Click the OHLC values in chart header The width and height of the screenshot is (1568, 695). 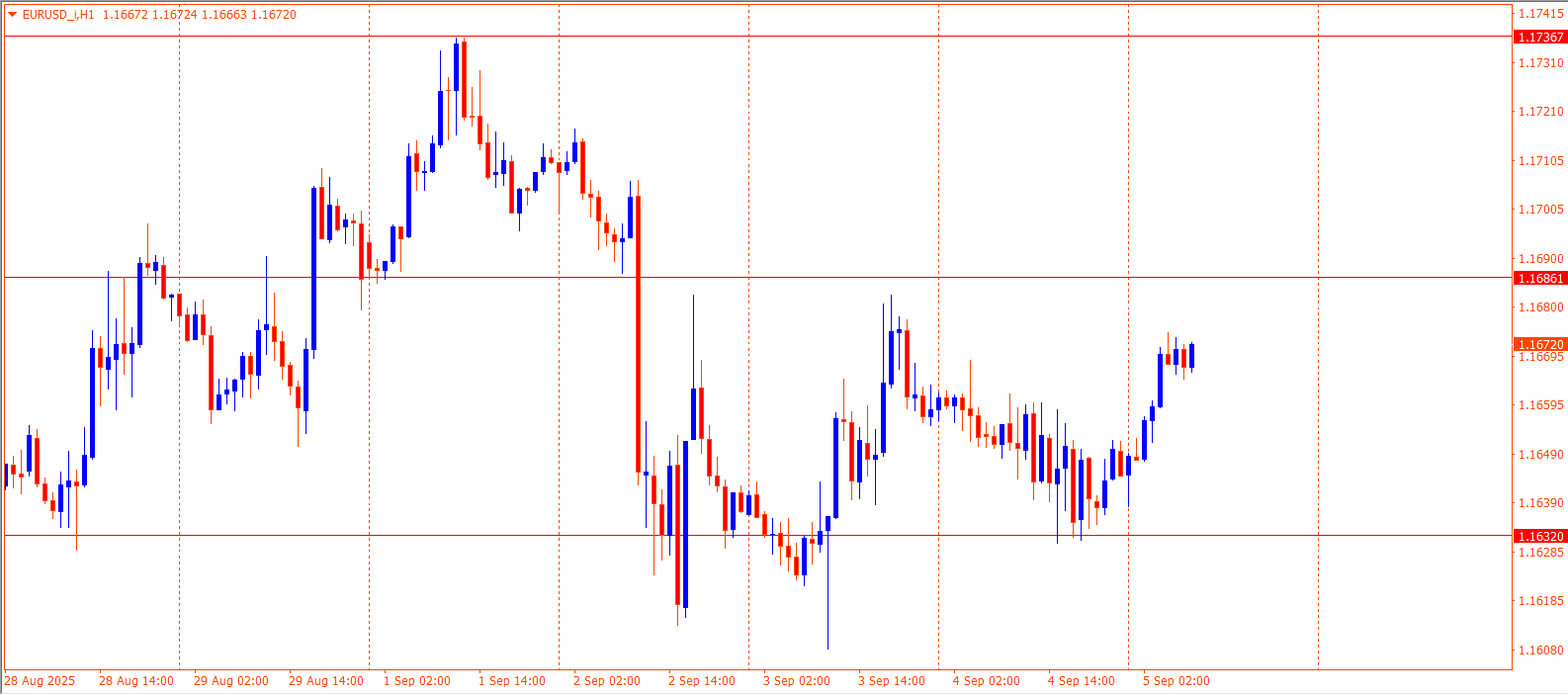point(199,15)
